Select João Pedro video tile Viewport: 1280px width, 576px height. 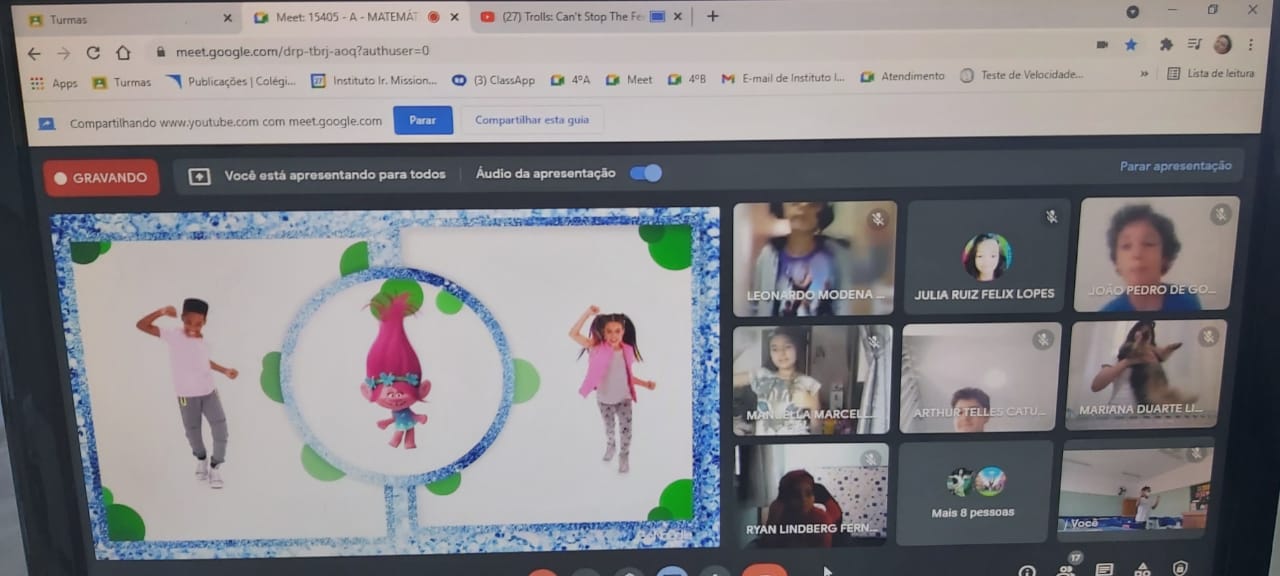coord(1158,254)
